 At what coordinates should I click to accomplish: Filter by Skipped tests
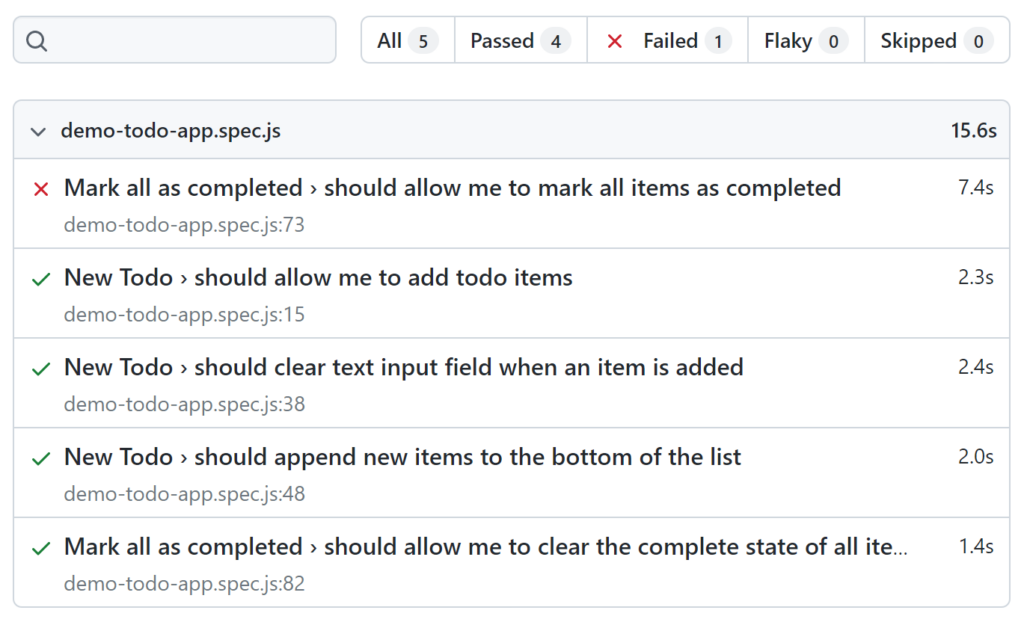click(935, 41)
